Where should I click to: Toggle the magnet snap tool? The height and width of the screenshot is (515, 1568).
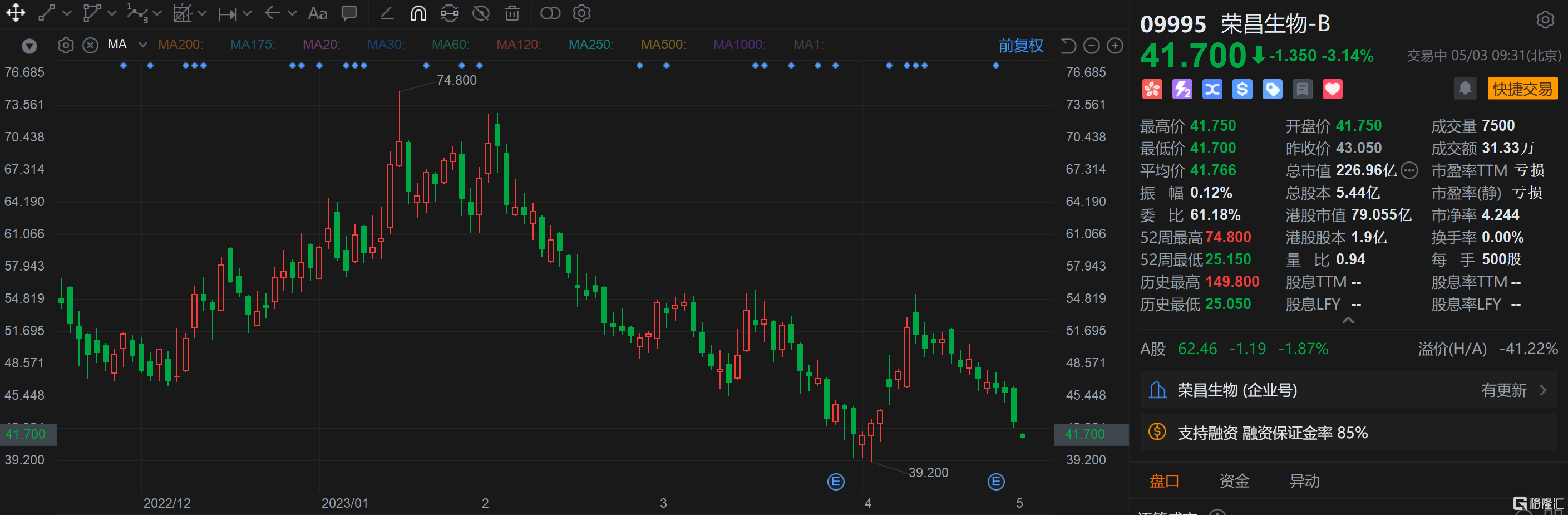pyautogui.click(x=418, y=13)
